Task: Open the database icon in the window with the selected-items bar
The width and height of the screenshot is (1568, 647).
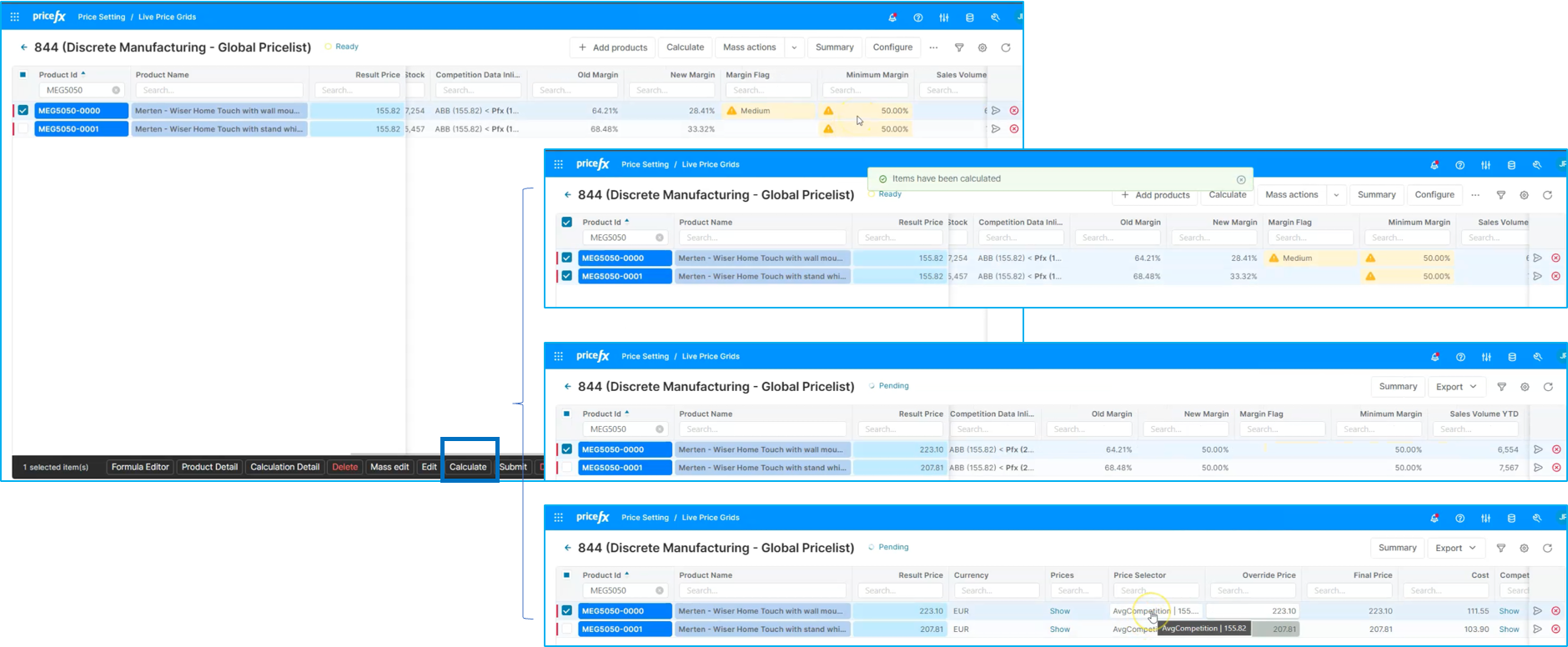Action: point(969,18)
